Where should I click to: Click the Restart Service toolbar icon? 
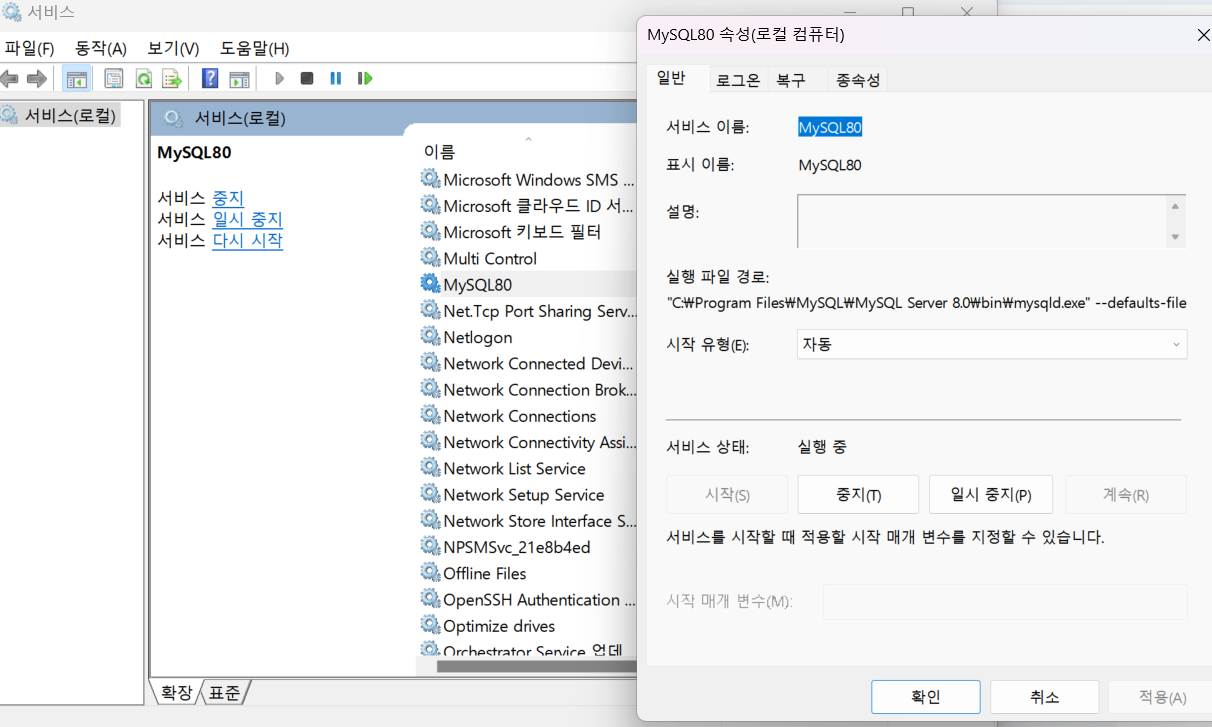365,78
